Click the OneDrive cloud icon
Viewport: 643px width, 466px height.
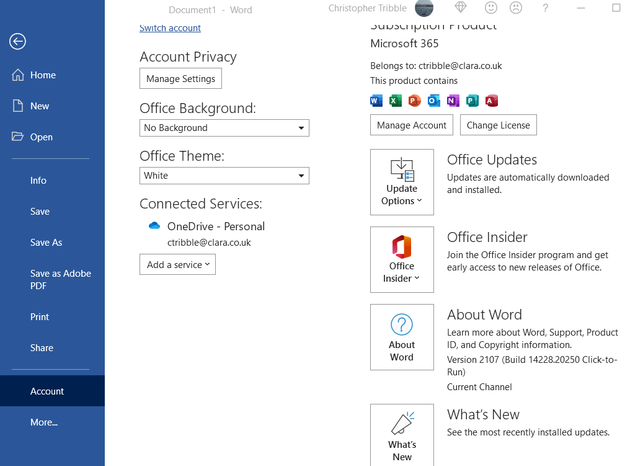[x=154, y=226]
